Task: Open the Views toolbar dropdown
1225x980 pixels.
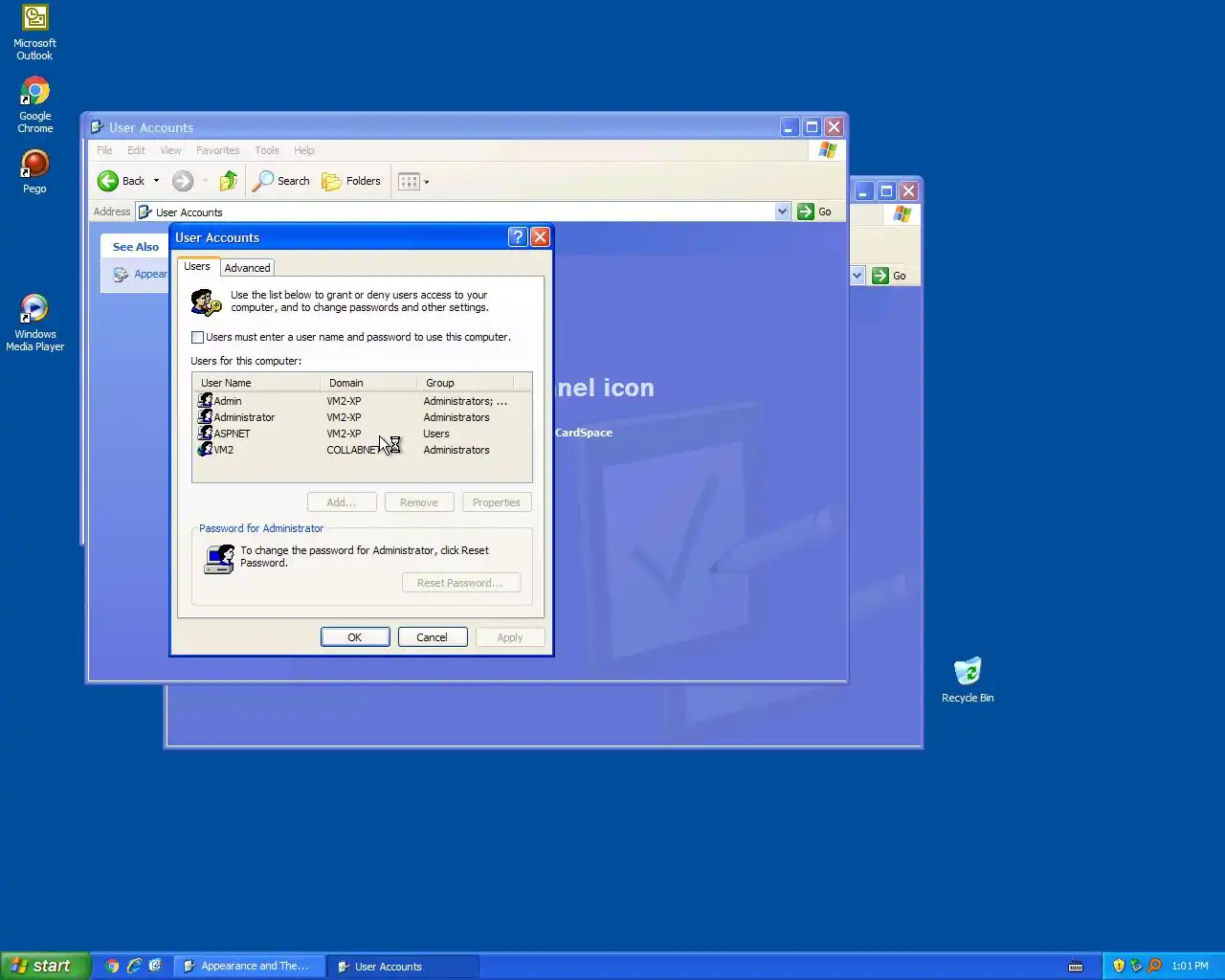Action: 413,181
